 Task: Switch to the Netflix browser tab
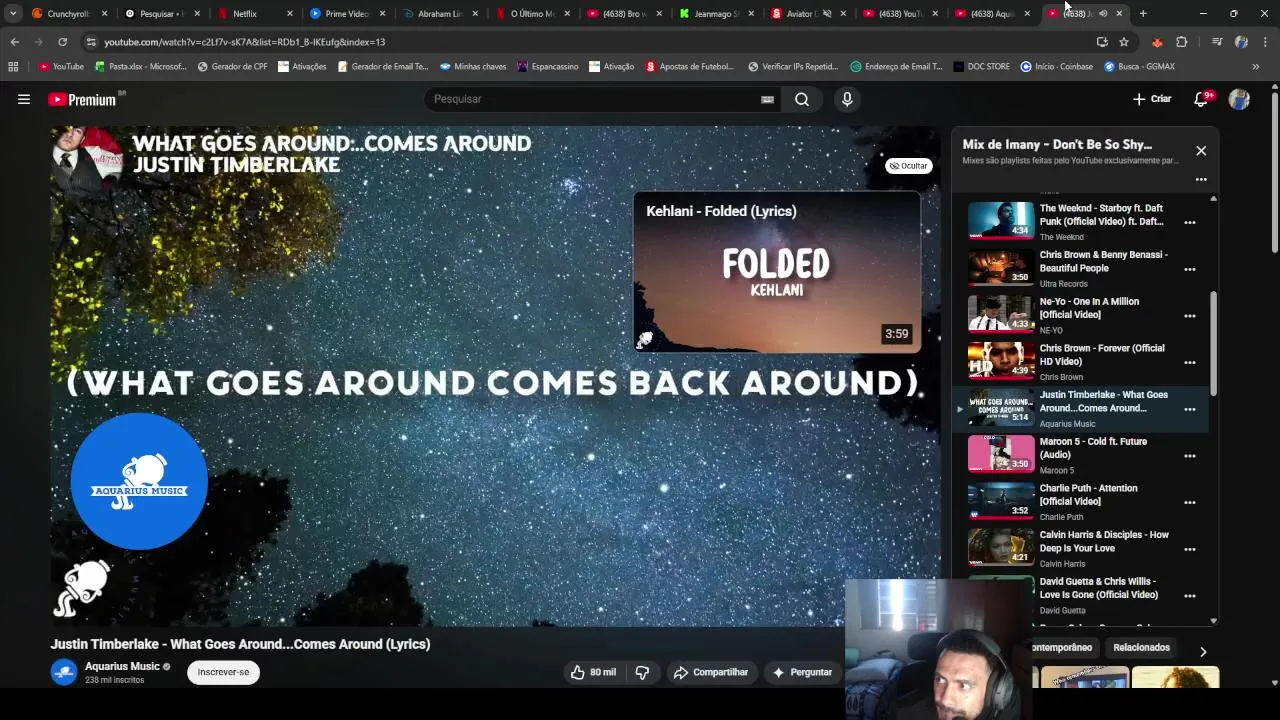[253, 14]
